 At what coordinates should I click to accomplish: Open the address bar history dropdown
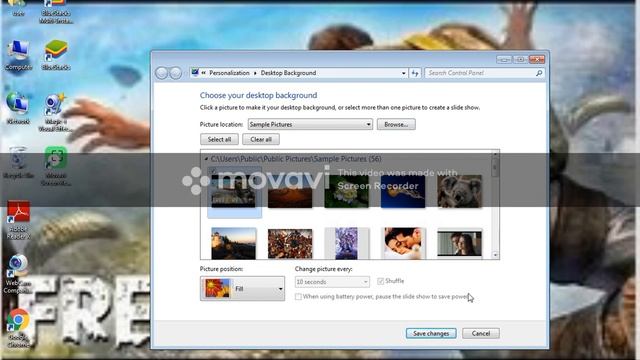403,73
